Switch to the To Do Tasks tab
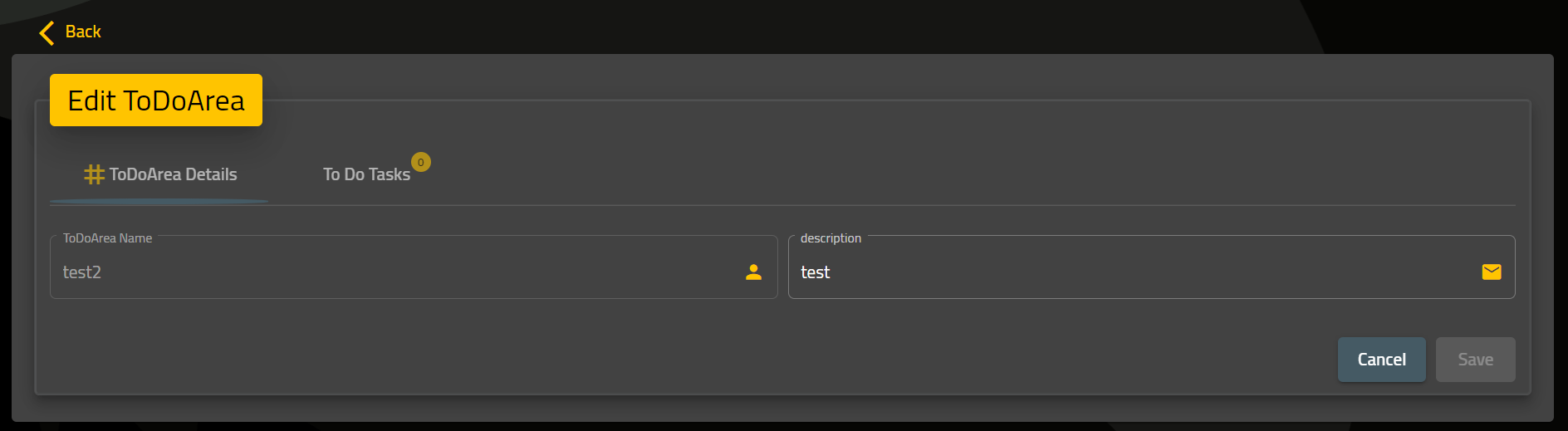 (x=366, y=174)
